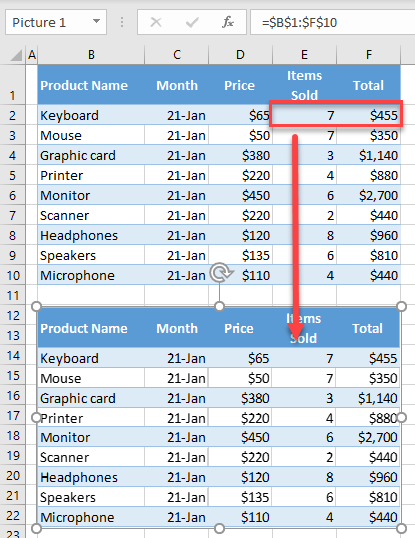This screenshot has height=538, width=415.
Task: Select row 5 header
Action: pos(13,176)
